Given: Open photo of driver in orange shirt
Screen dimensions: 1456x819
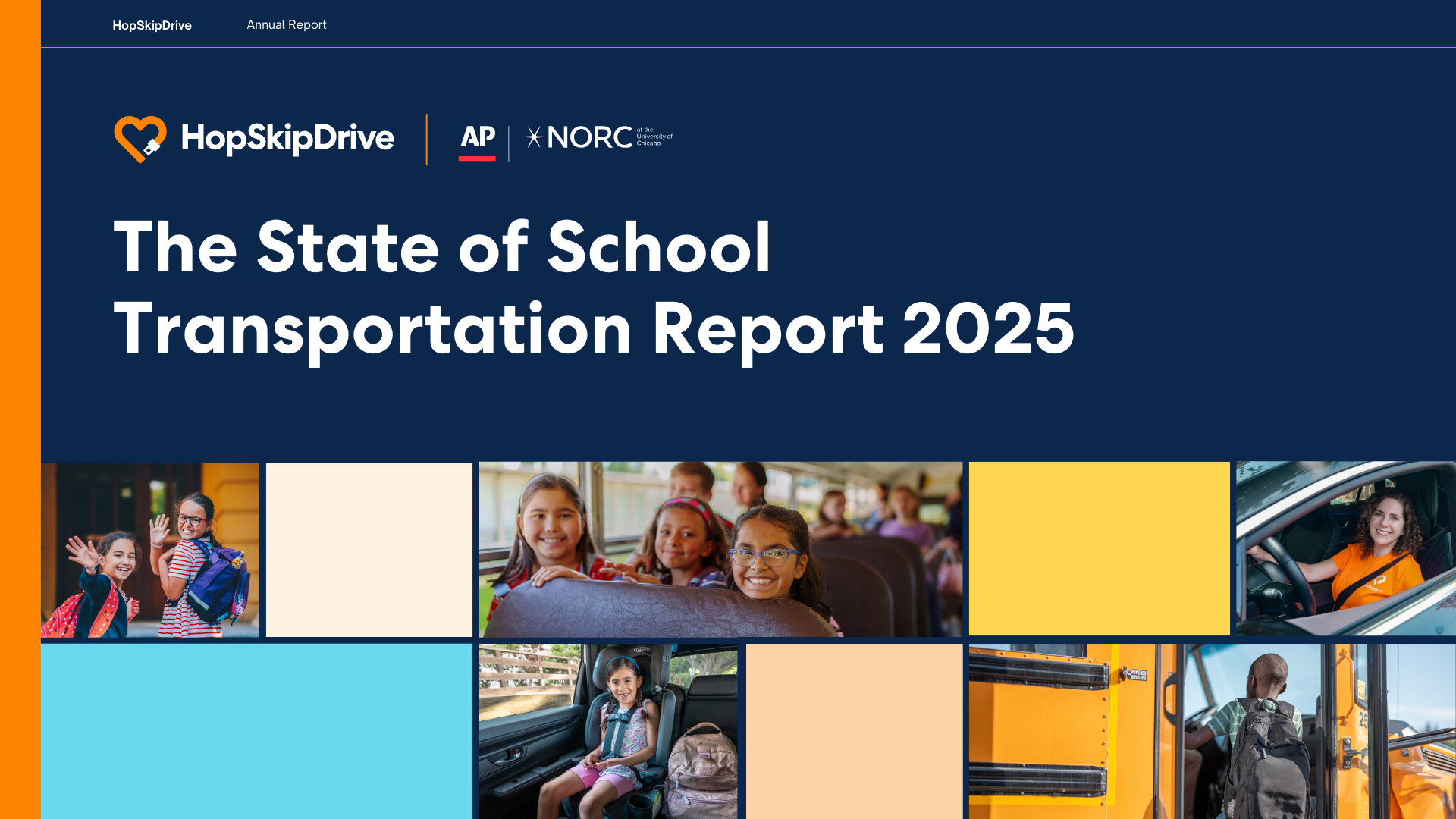Looking at the screenshot, I should point(1345,548).
